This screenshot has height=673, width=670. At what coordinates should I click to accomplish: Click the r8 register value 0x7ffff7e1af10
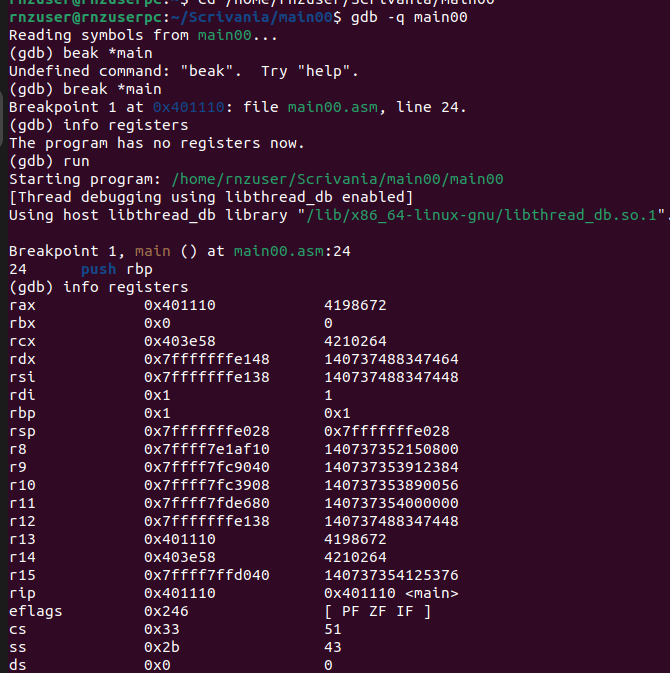[x=207, y=449]
